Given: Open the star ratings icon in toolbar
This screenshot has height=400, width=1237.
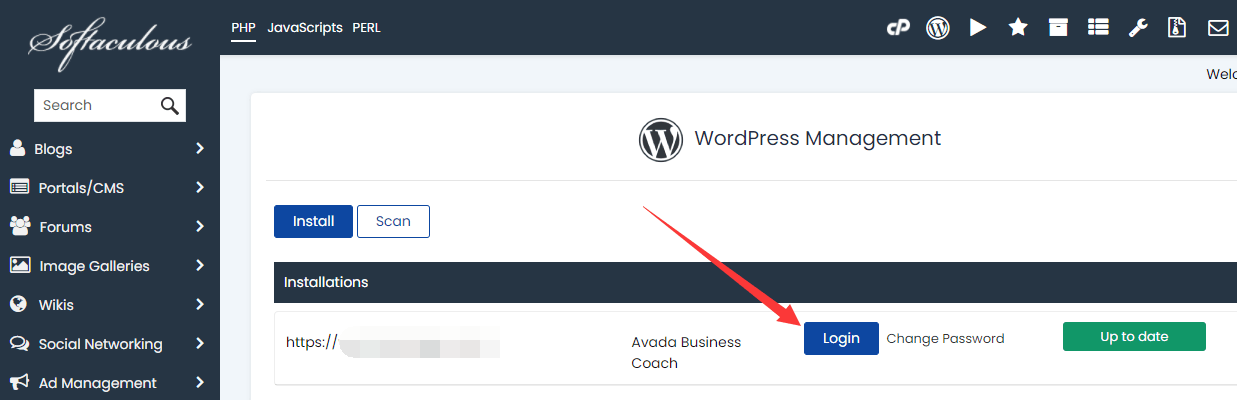Looking at the screenshot, I should 1018,28.
